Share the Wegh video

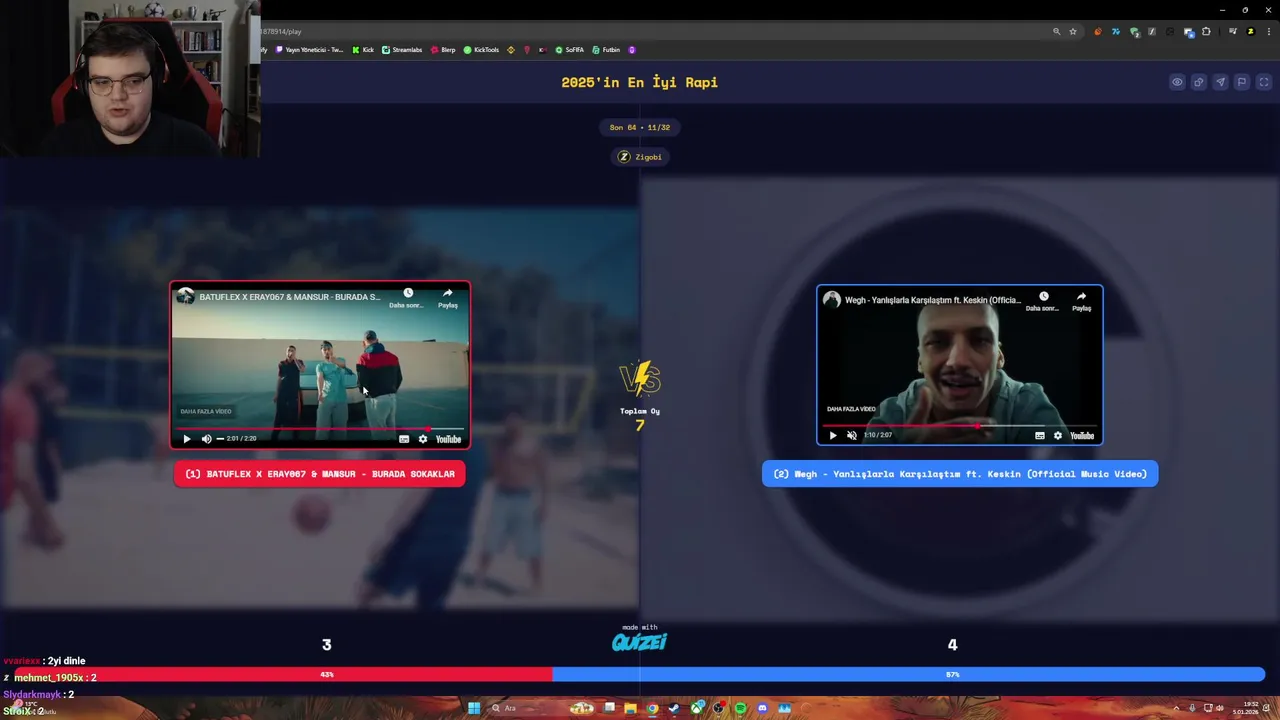[x=1081, y=301]
